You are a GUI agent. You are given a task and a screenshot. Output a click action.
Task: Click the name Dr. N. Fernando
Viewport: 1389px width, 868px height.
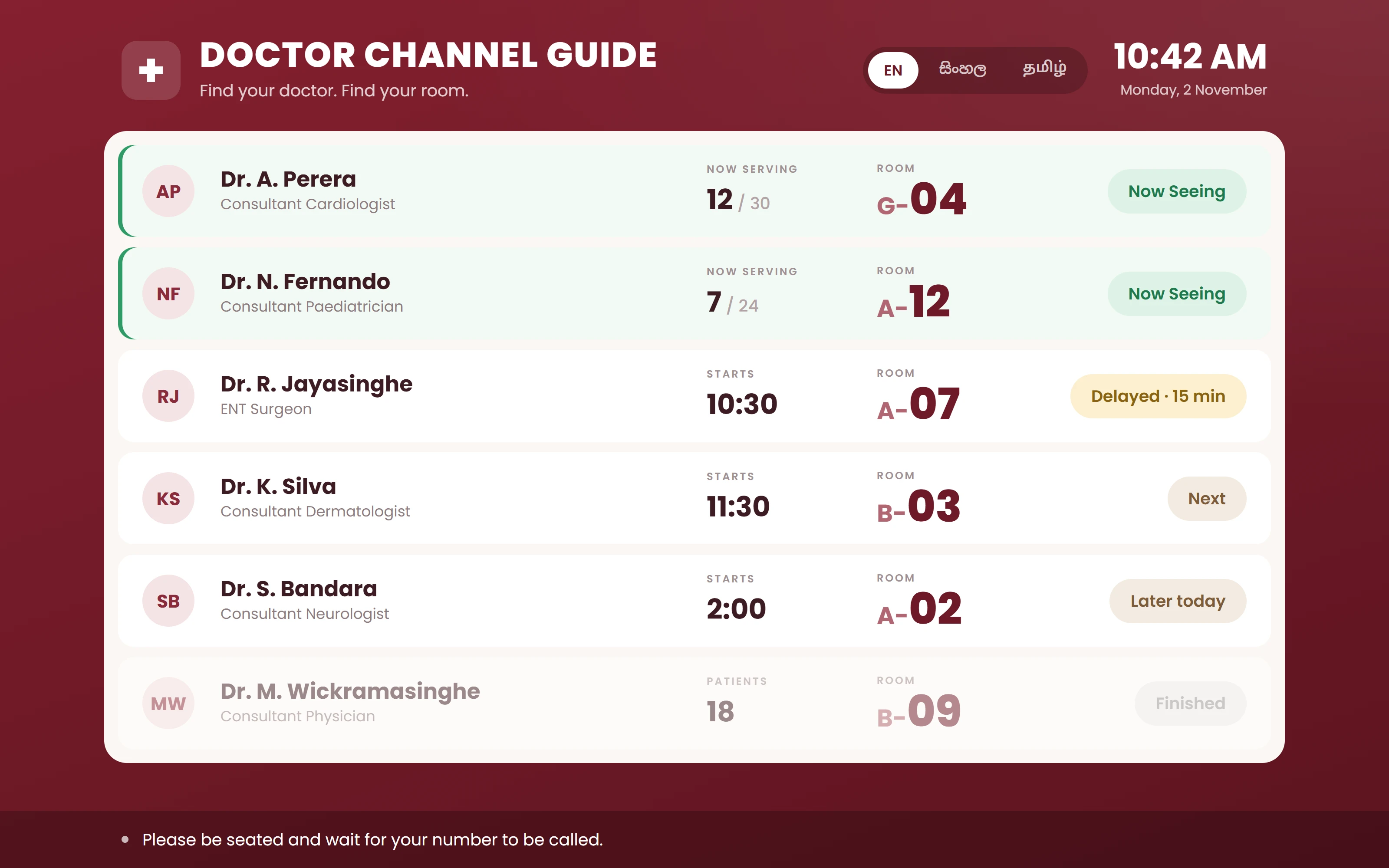[x=305, y=282]
